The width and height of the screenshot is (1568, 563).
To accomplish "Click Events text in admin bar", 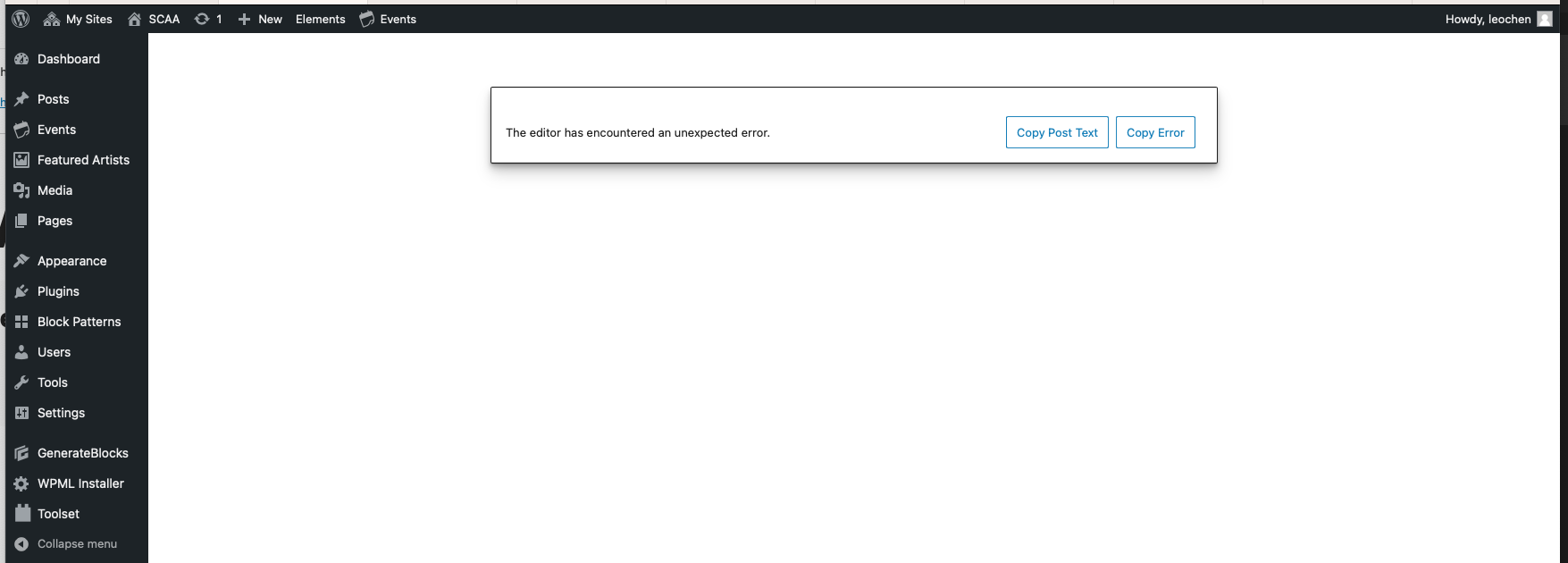I will pos(398,19).
